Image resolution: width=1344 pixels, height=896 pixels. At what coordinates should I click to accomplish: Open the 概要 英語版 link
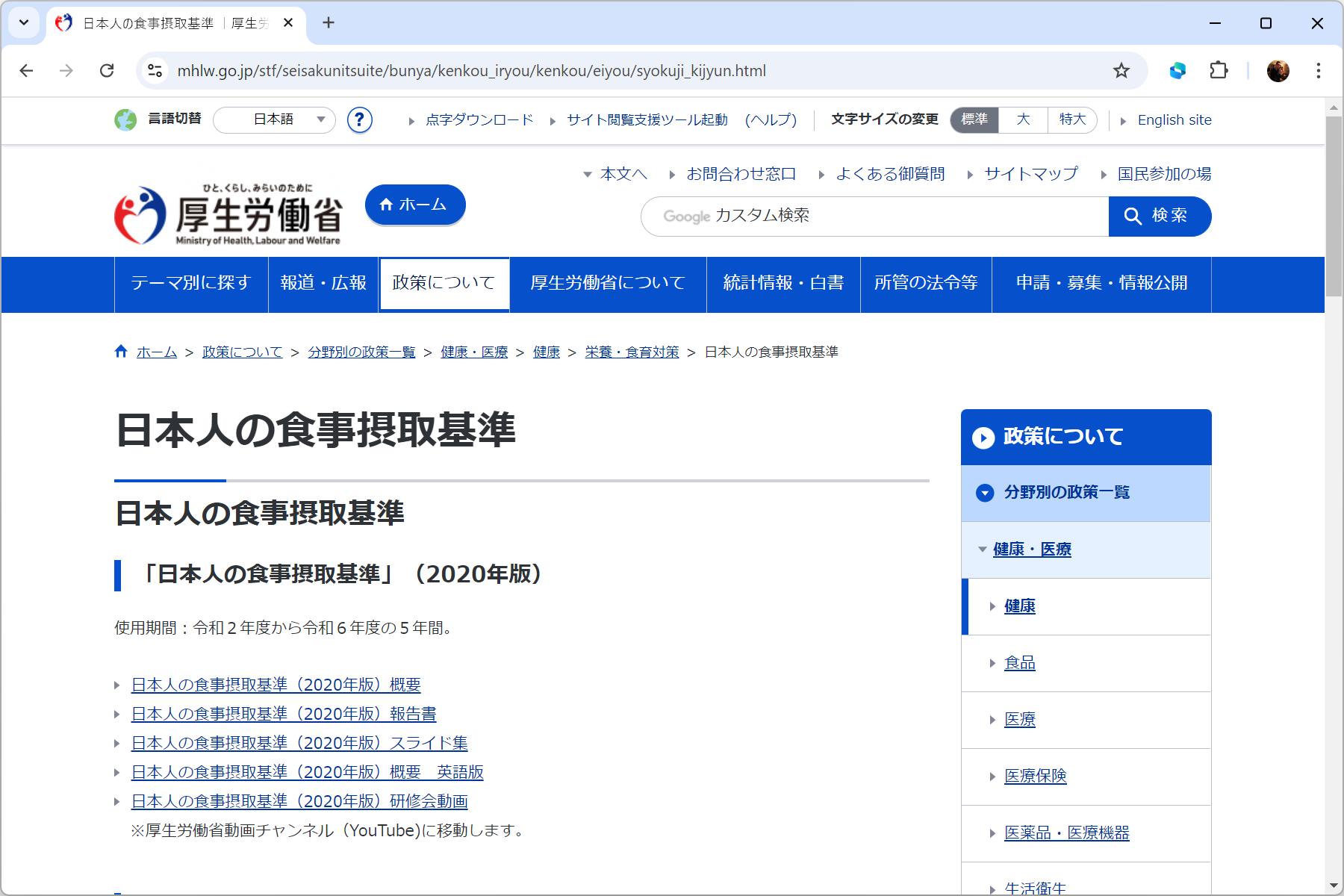click(308, 772)
